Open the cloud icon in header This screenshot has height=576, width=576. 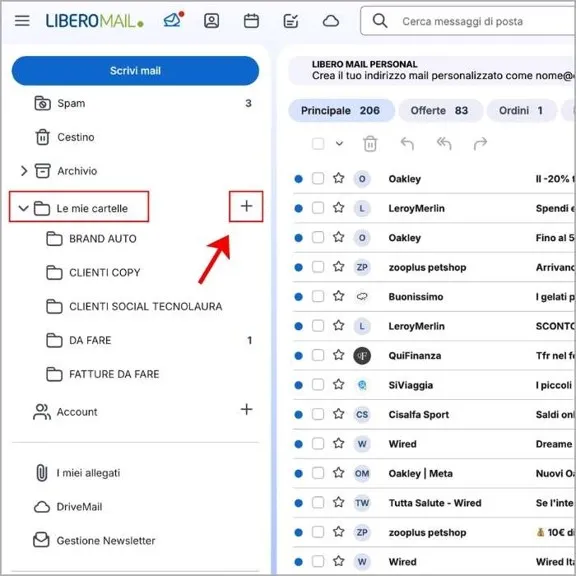click(331, 21)
